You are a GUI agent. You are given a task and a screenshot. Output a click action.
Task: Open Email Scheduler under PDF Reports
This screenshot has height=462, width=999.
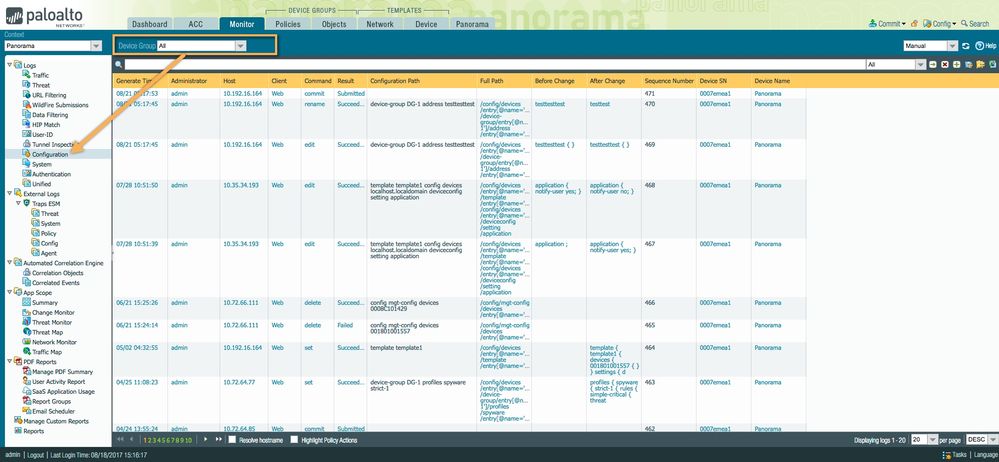[x=54, y=411]
